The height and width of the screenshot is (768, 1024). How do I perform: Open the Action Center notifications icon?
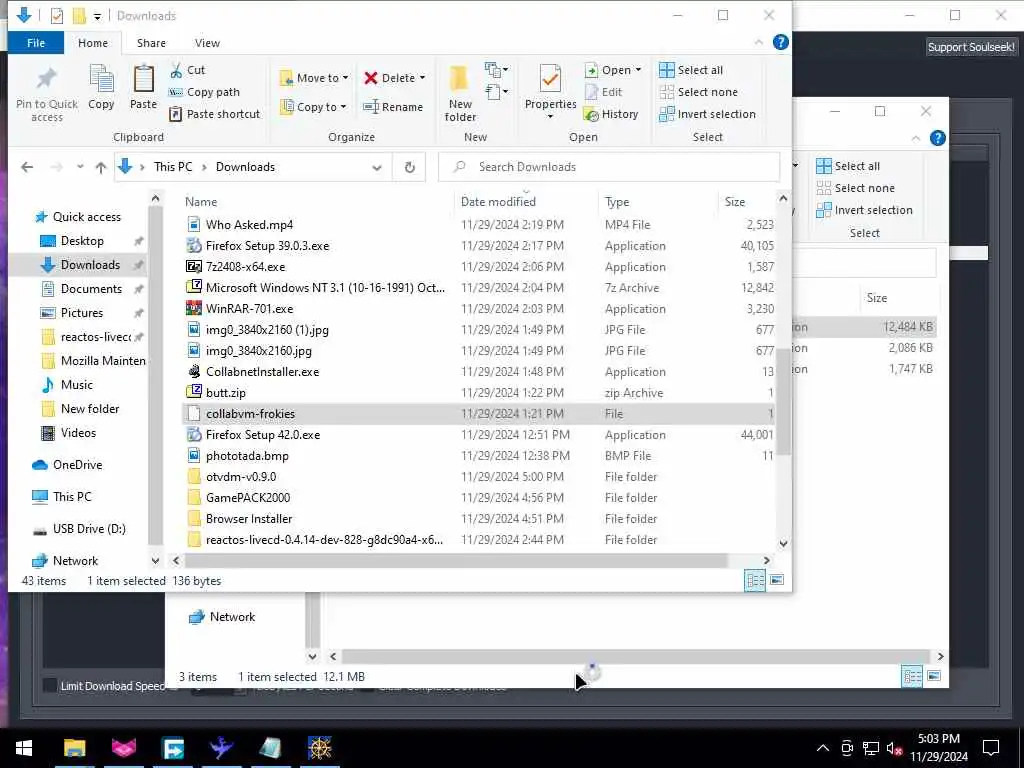click(x=991, y=748)
